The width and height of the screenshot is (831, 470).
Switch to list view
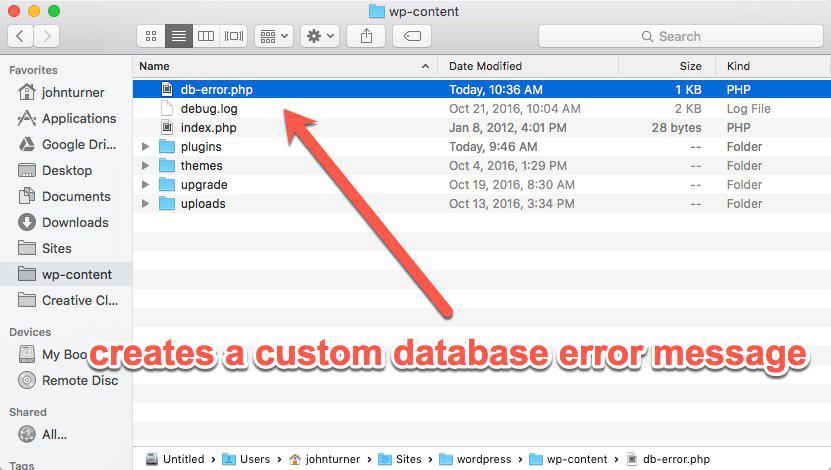[179, 37]
